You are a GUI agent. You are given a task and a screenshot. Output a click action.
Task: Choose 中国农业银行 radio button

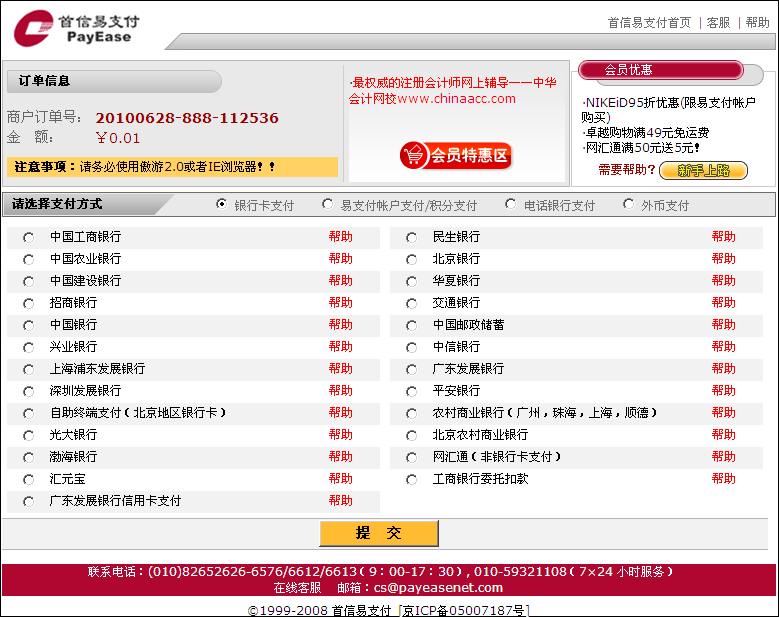[x=29, y=260]
